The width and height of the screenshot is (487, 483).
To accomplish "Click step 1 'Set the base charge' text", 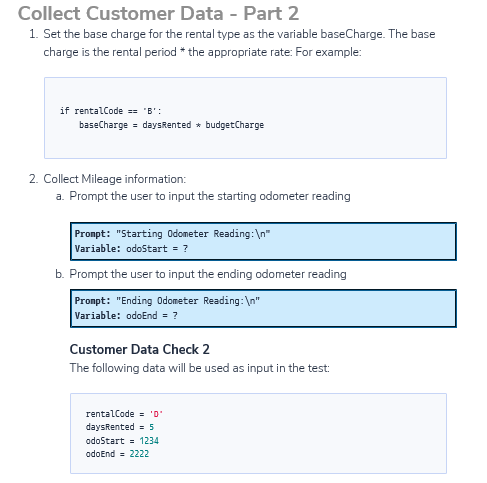I will click(239, 43).
